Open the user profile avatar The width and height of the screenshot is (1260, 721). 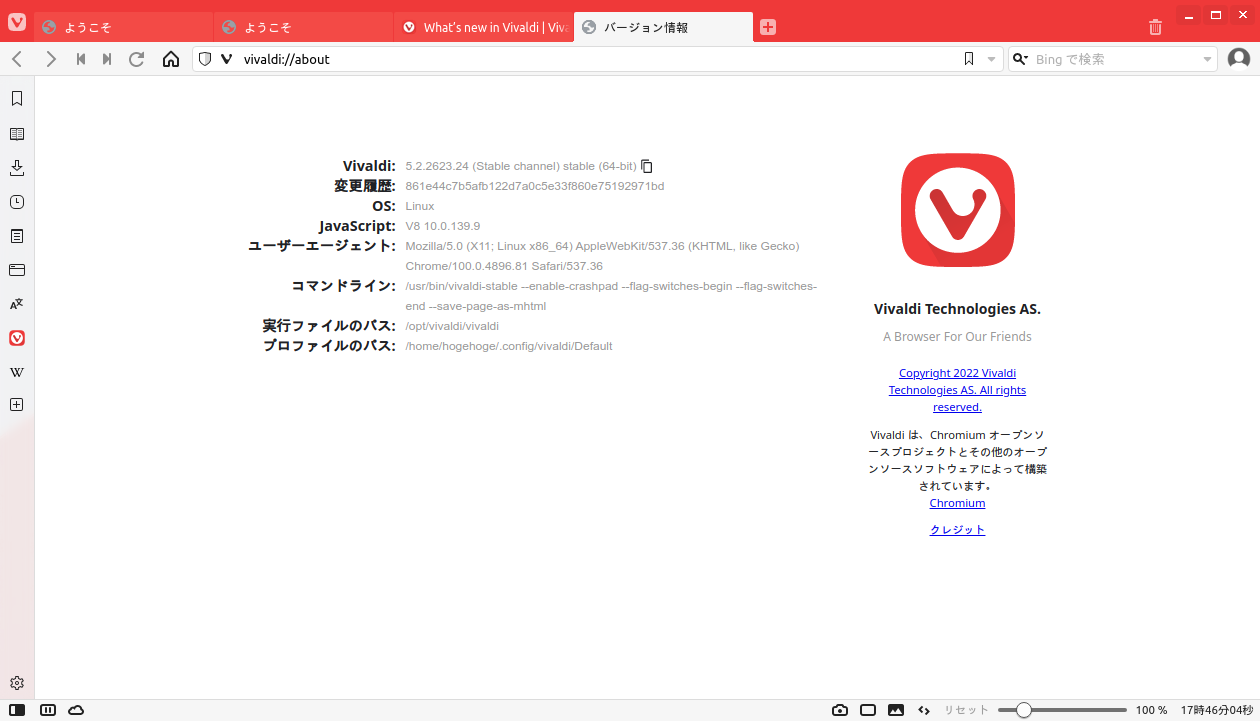tap(1239, 59)
